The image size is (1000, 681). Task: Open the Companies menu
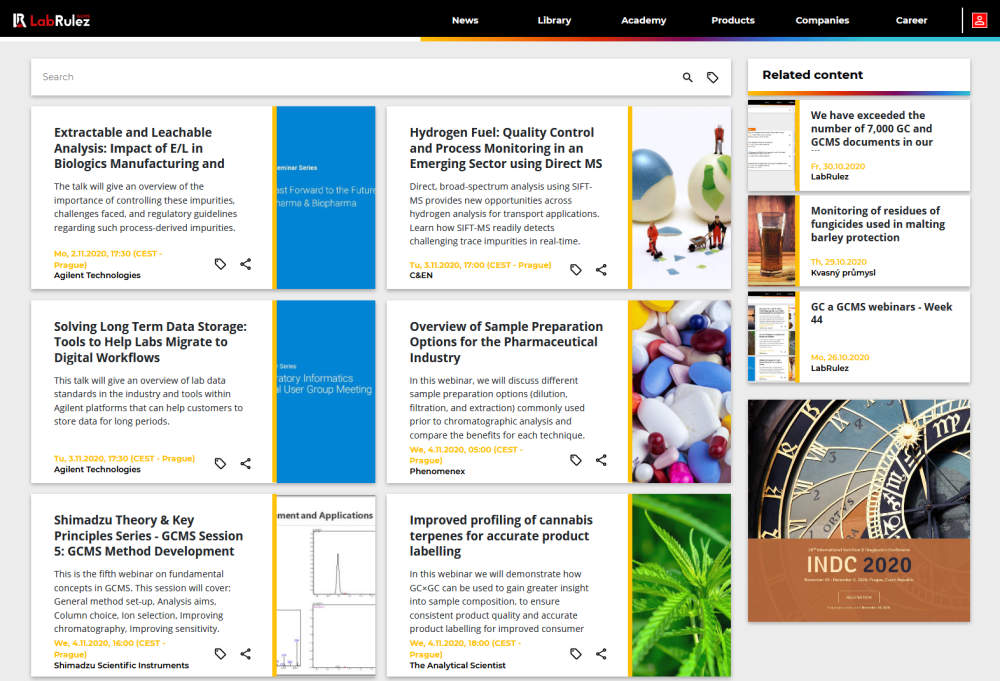coord(822,20)
